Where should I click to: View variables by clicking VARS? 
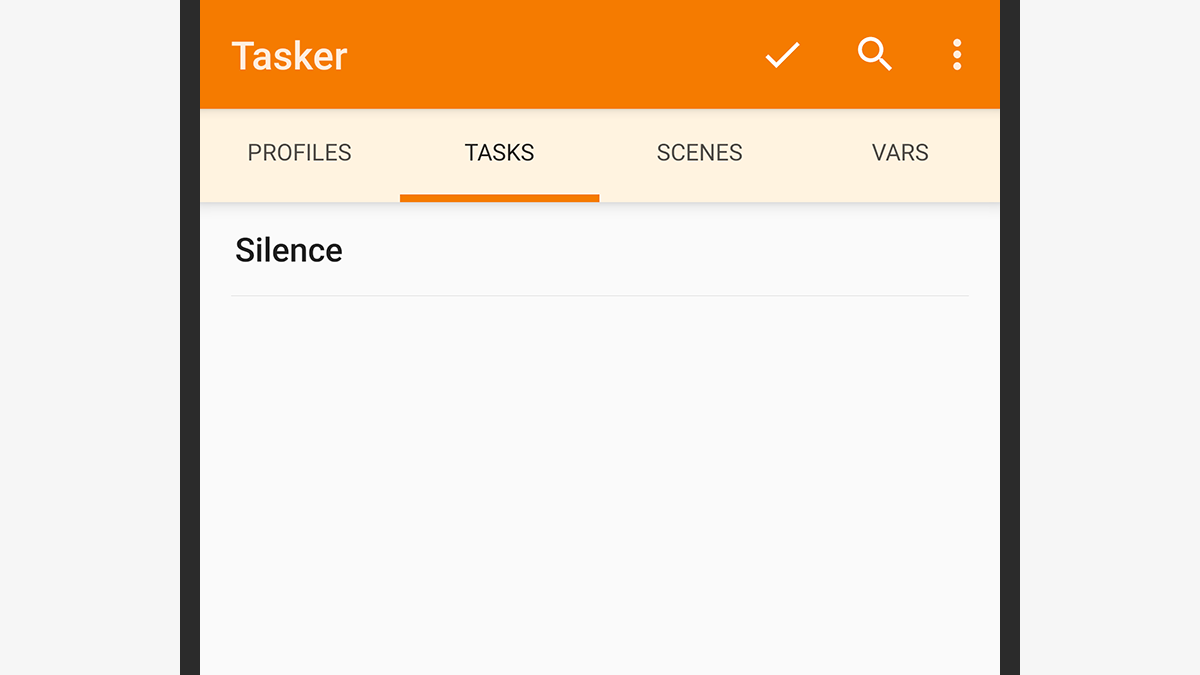pyautogui.click(x=900, y=153)
